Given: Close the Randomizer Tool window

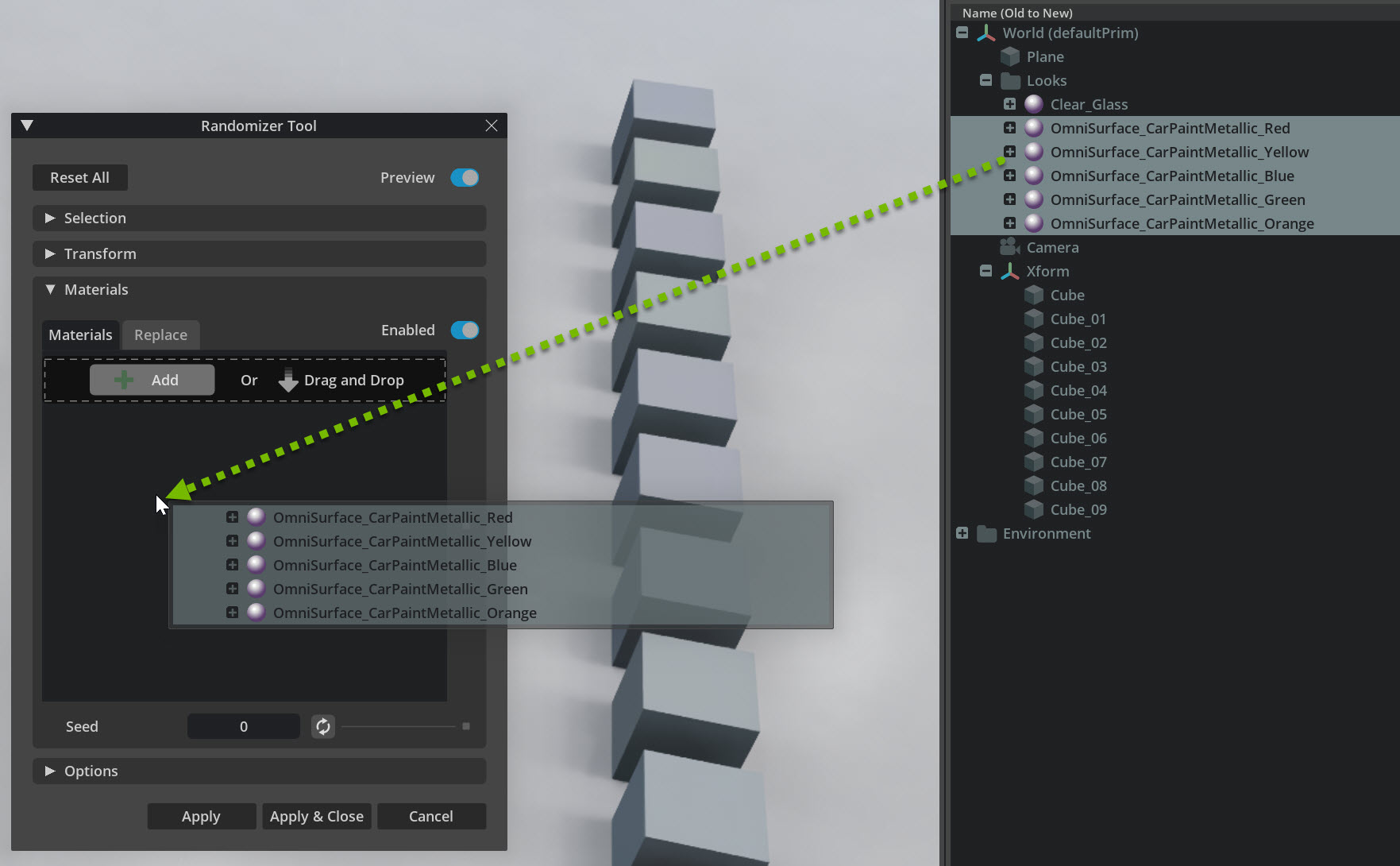Looking at the screenshot, I should point(492,126).
